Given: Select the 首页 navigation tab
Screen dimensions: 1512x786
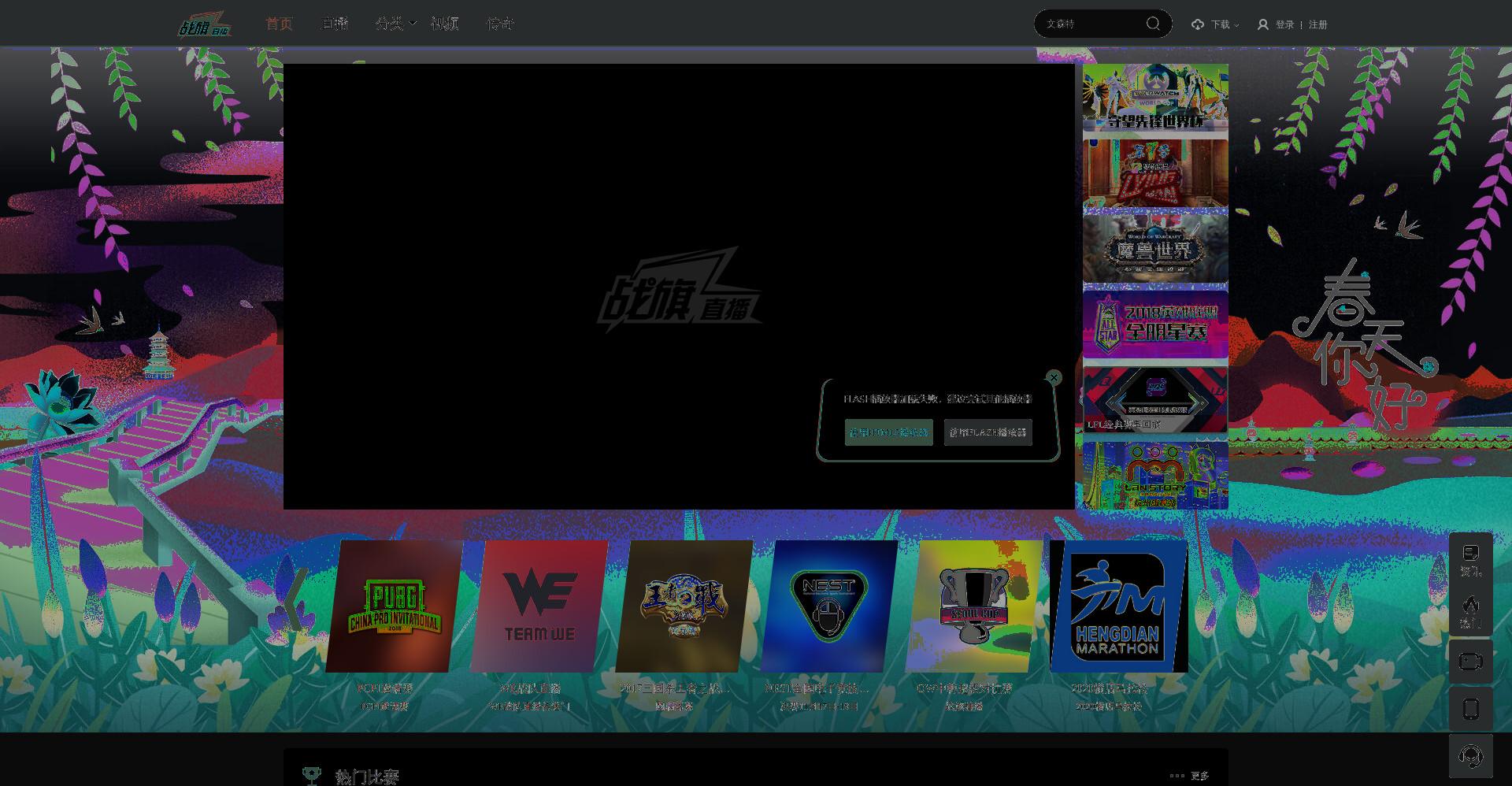Looking at the screenshot, I should (x=279, y=24).
